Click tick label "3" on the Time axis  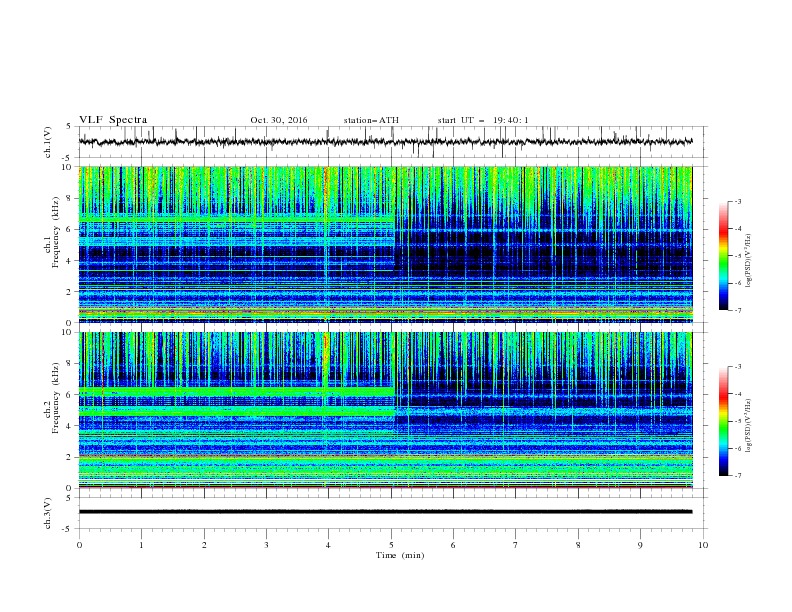point(267,545)
